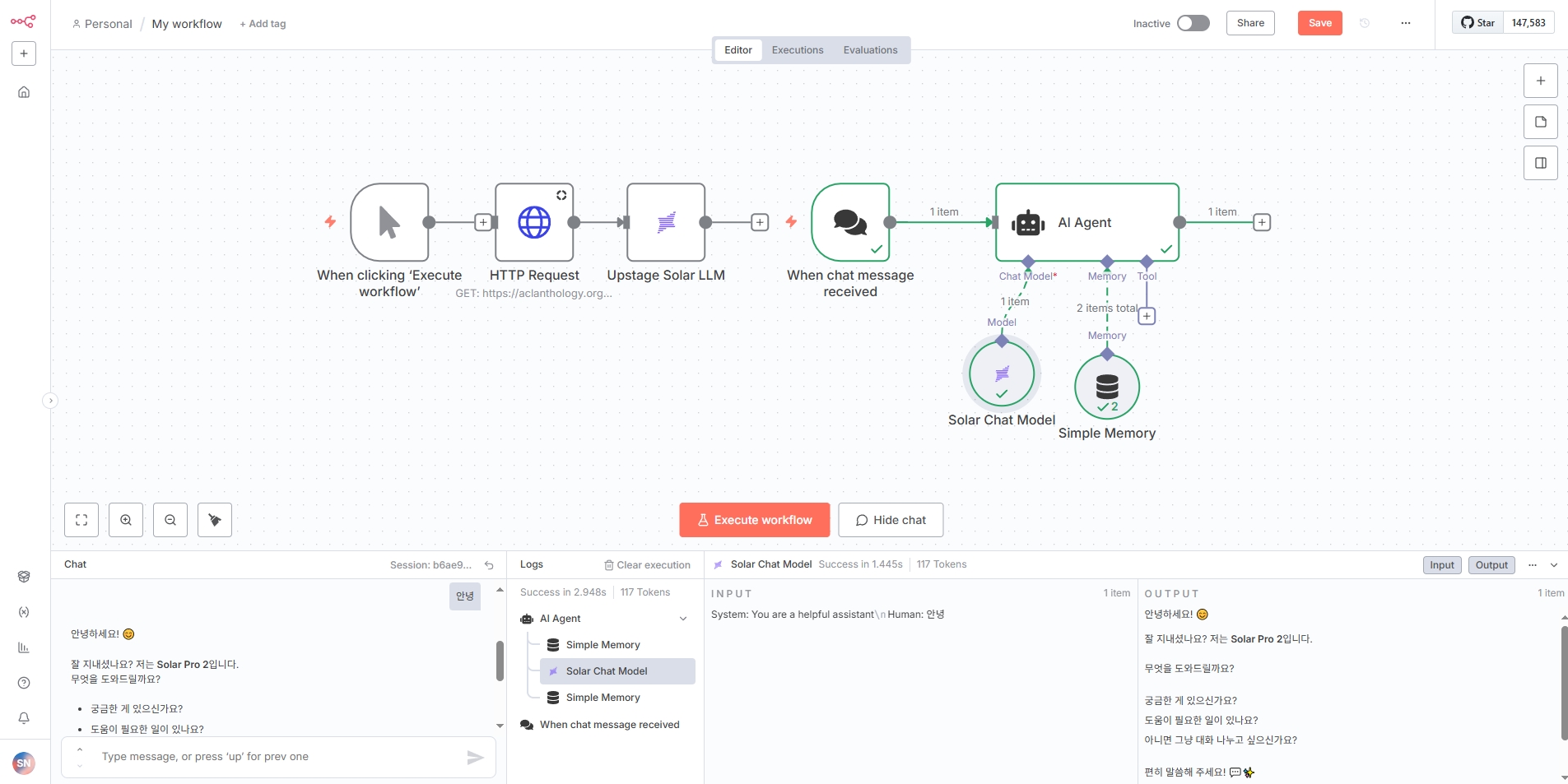
Task: Click Add tag link
Action: [263, 24]
